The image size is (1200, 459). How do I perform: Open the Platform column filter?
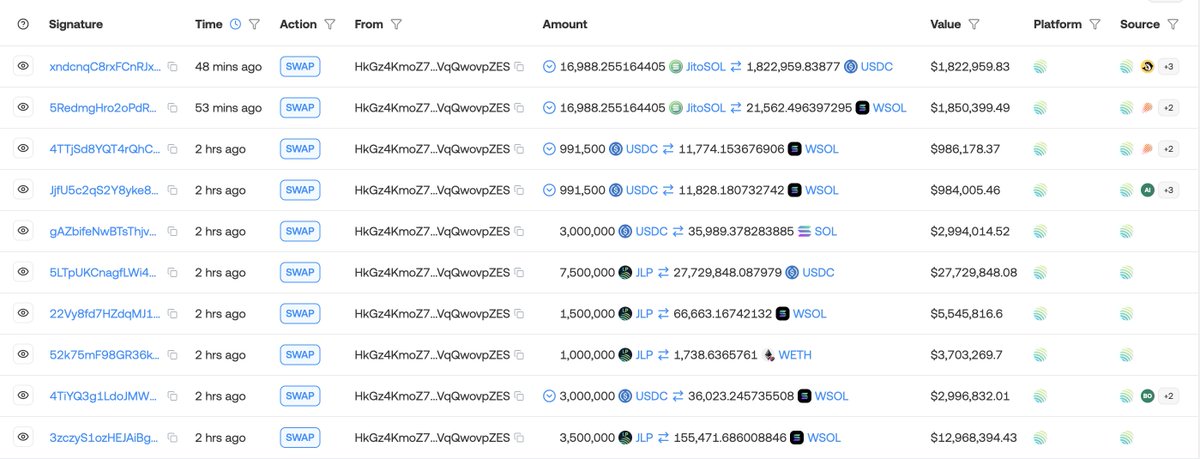tap(1095, 24)
